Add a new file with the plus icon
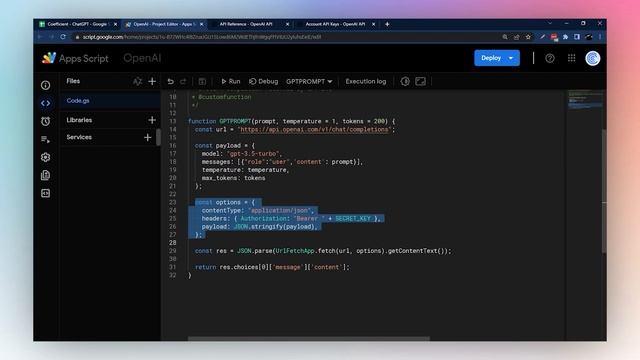This screenshot has height=360, width=640. (152, 81)
